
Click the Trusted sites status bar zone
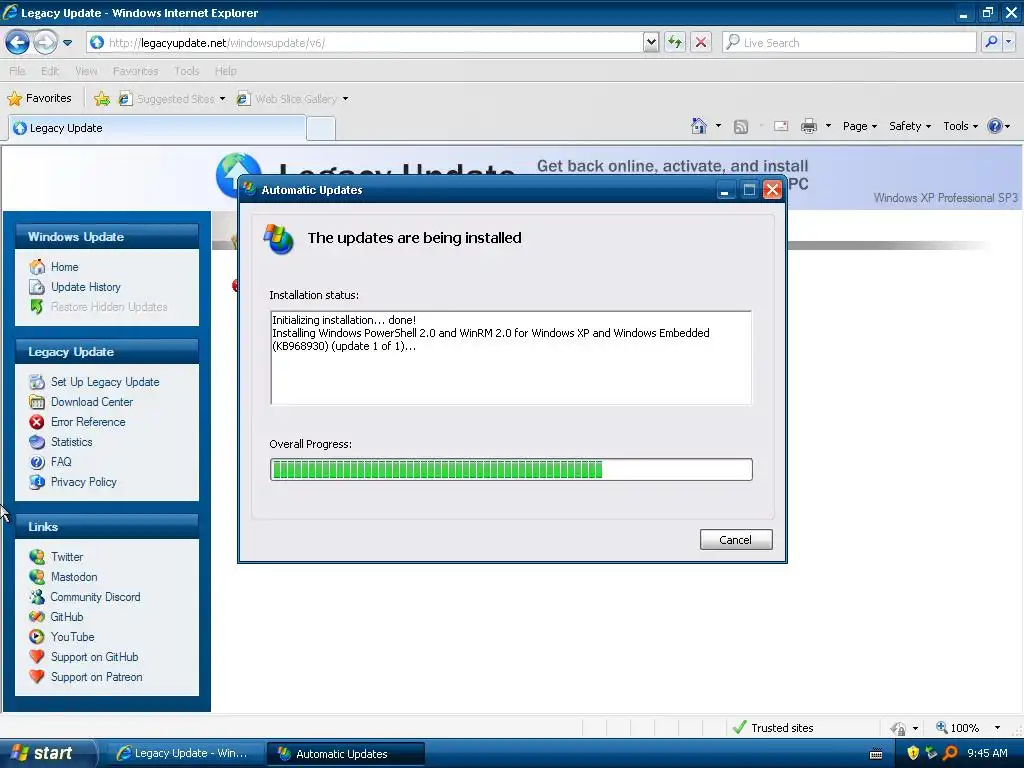tap(774, 728)
